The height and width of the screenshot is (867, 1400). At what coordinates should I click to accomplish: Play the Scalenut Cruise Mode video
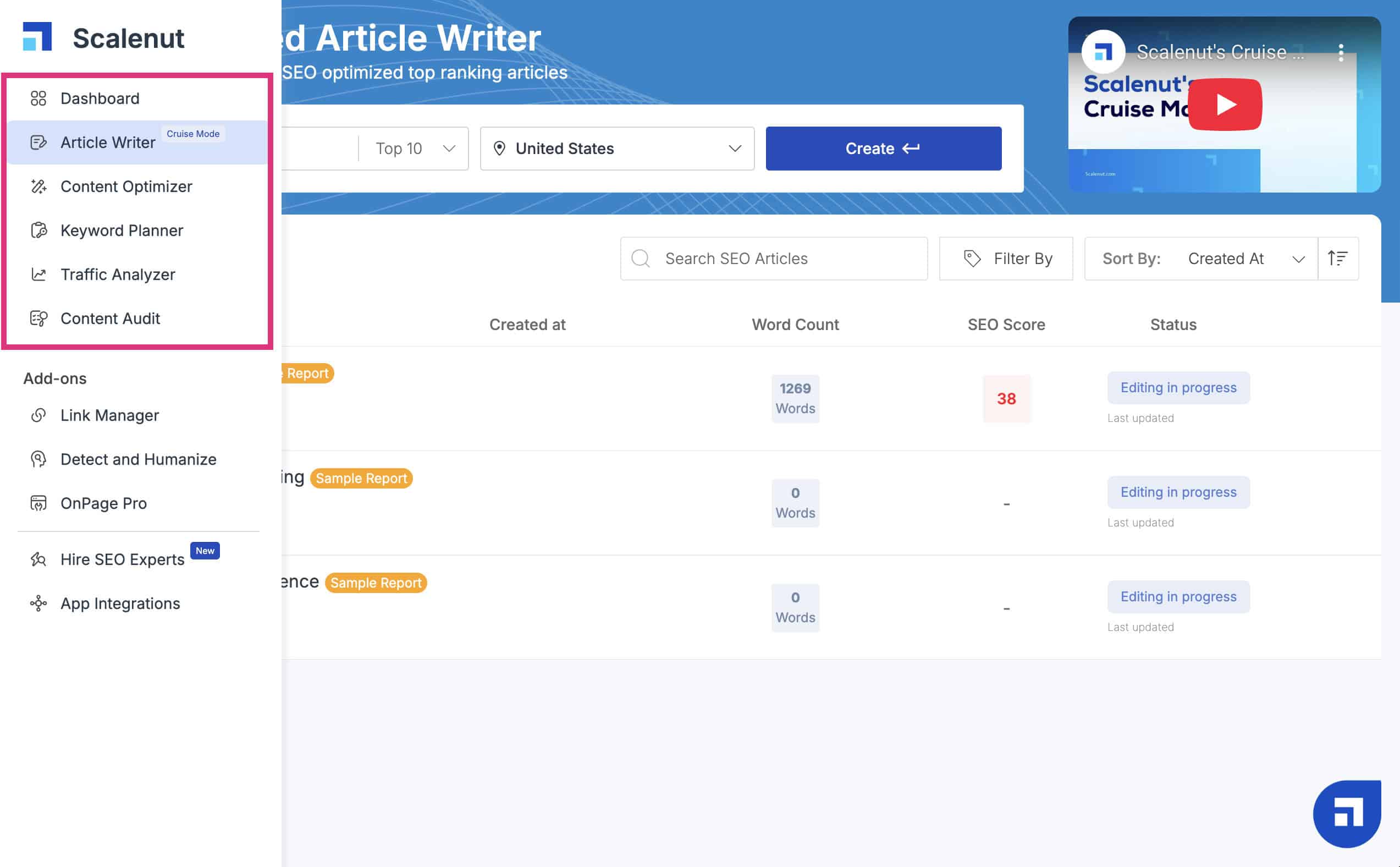pyautogui.click(x=1225, y=105)
